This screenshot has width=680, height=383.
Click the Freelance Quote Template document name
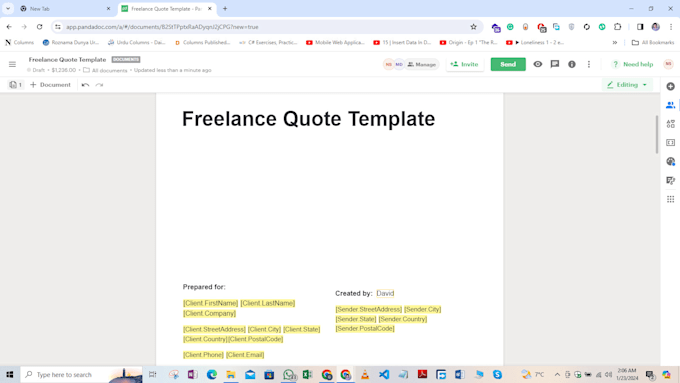67,59
